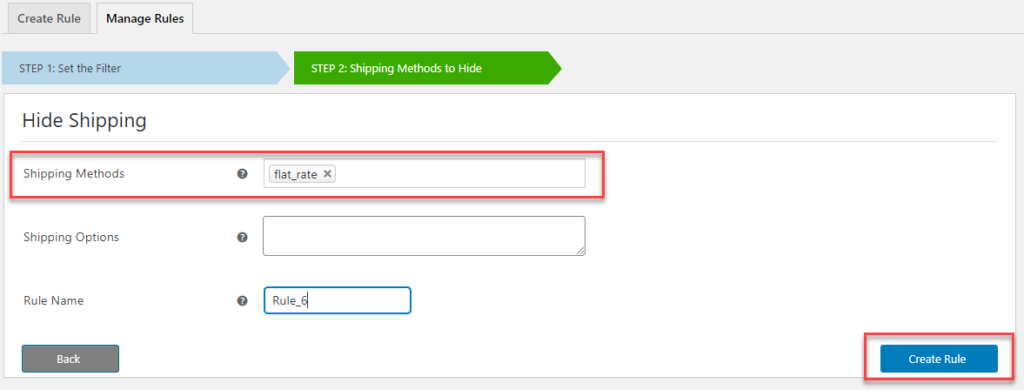Click the textarea resize grip in Shipping Options
Viewport: 1024px width, 390px height.
coord(580,250)
